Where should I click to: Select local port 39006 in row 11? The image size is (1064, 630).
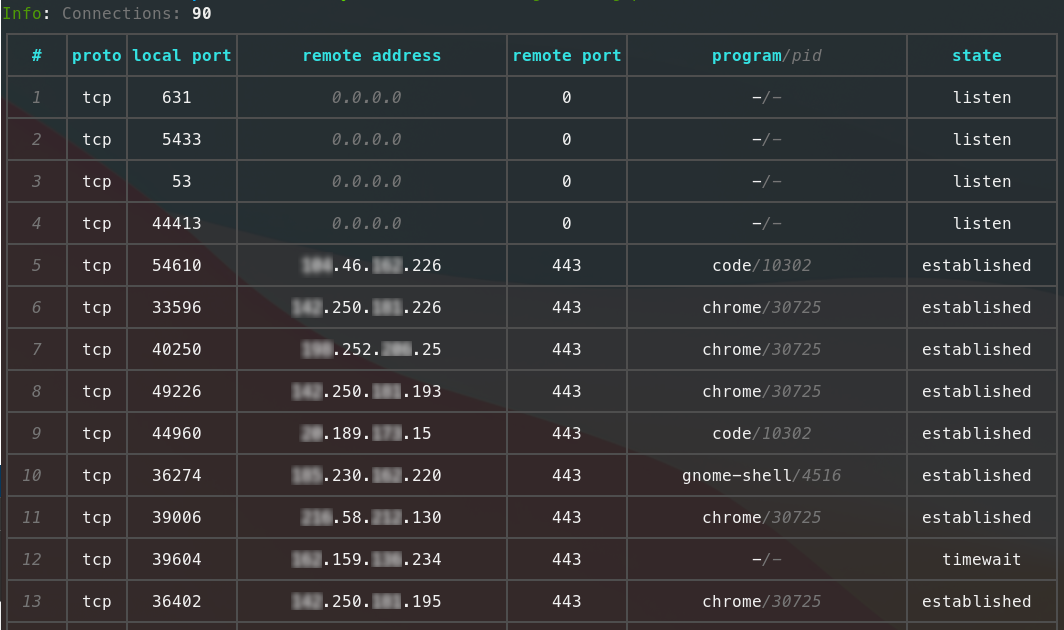pyautogui.click(x=177, y=518)
